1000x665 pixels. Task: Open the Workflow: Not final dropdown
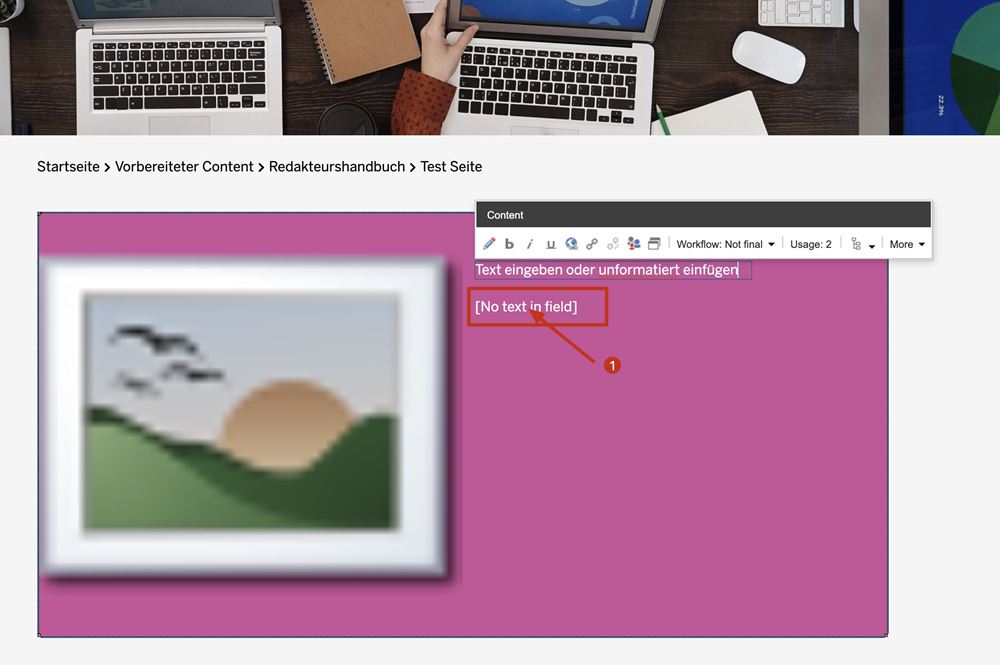725,244
